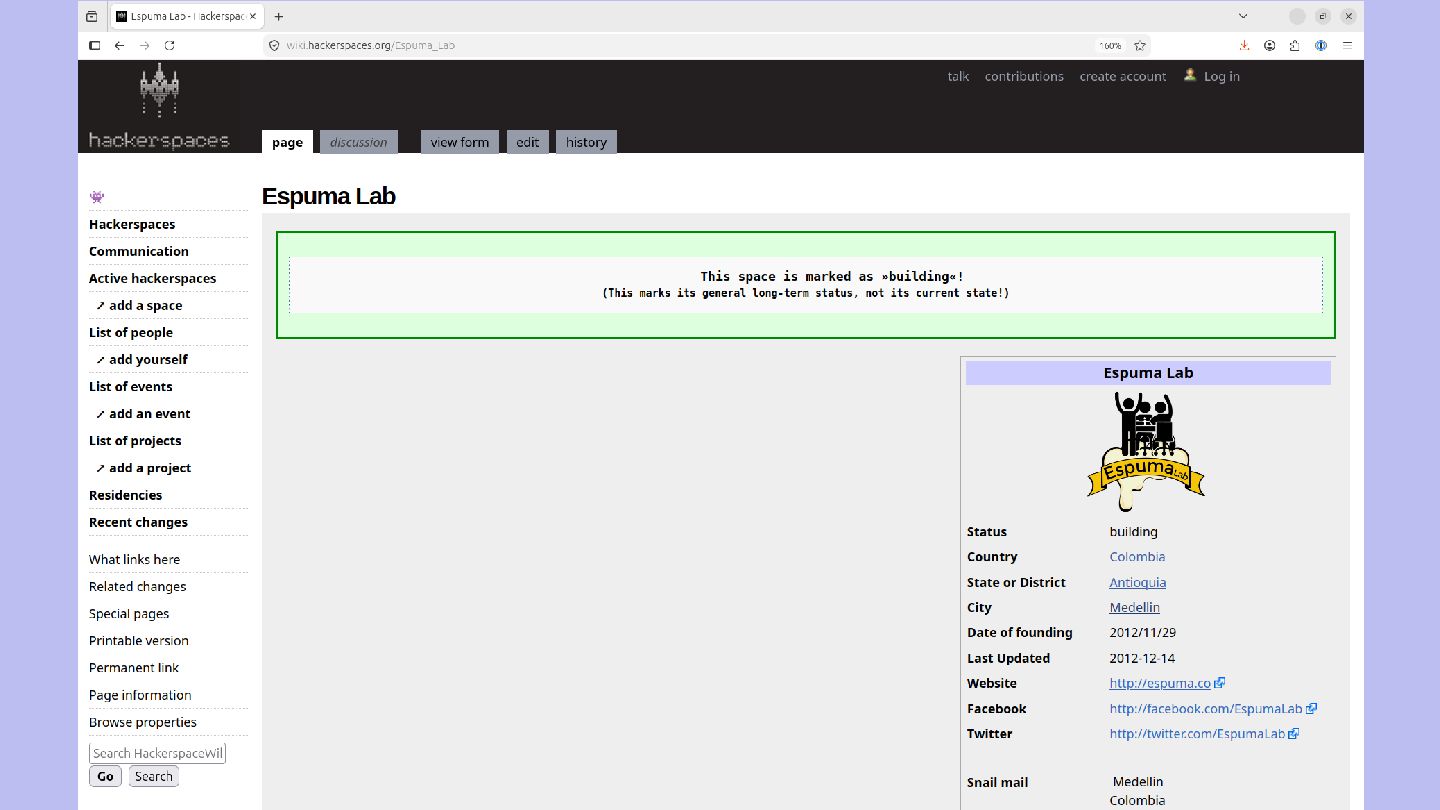Click the blue extension icon in the toolbar
Image resolution: width=1440 pixels, height=810 pixels.
coord(1321,45)
